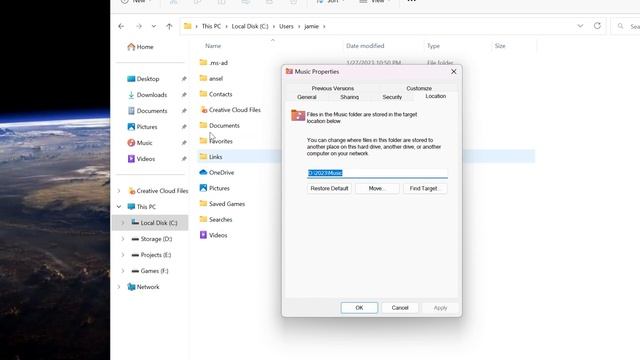Select the Contacts folder
This screenshot has width=640, height=360.
coord(216,94)
